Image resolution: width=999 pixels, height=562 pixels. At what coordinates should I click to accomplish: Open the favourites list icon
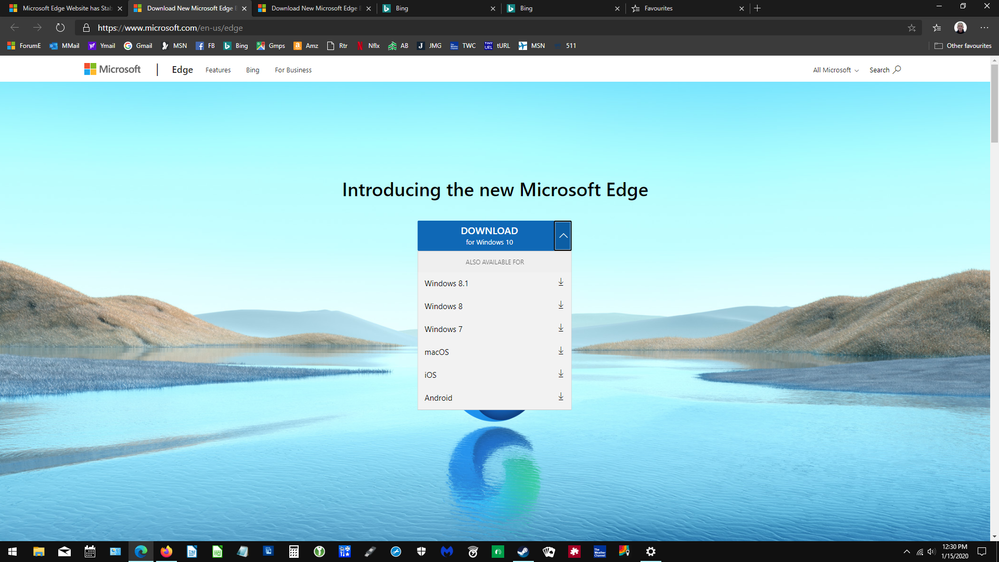pos(937,27)
